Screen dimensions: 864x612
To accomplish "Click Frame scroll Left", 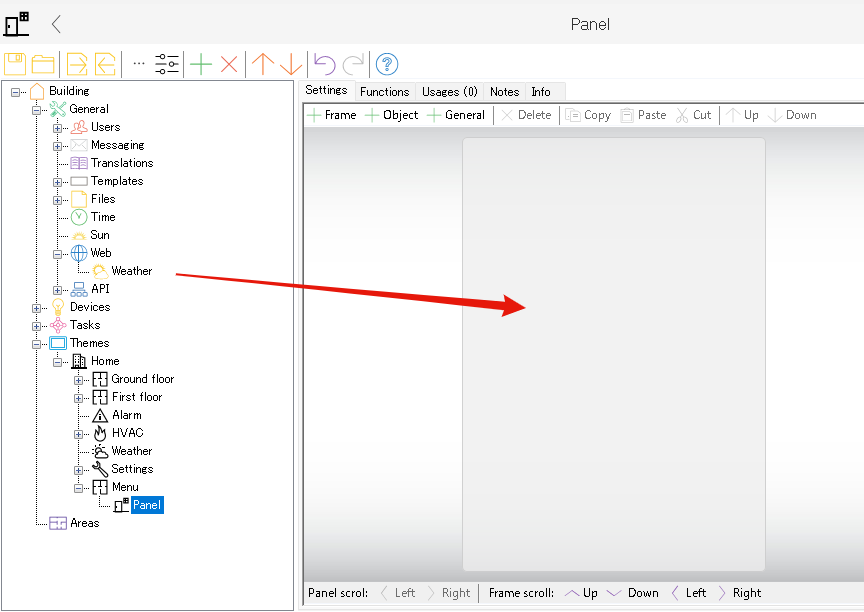I will pyautogui.click(x=689, y=593).
